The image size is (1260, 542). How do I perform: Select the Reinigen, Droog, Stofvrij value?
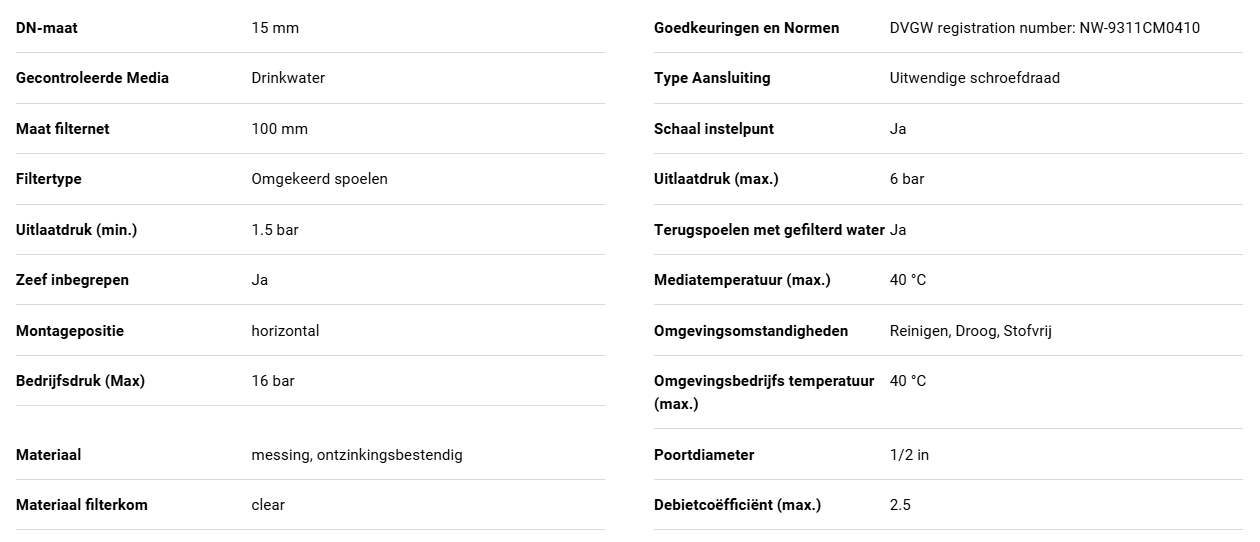click(971, 331)
